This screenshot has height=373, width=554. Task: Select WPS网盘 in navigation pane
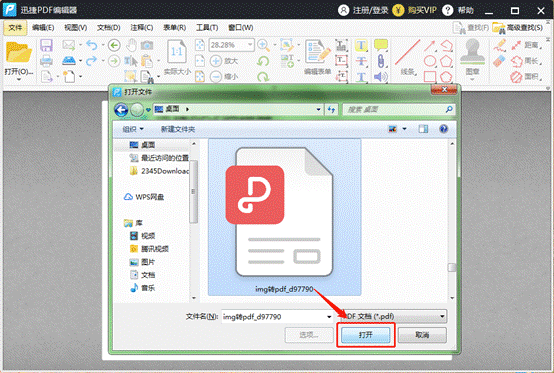pos(144,197)
